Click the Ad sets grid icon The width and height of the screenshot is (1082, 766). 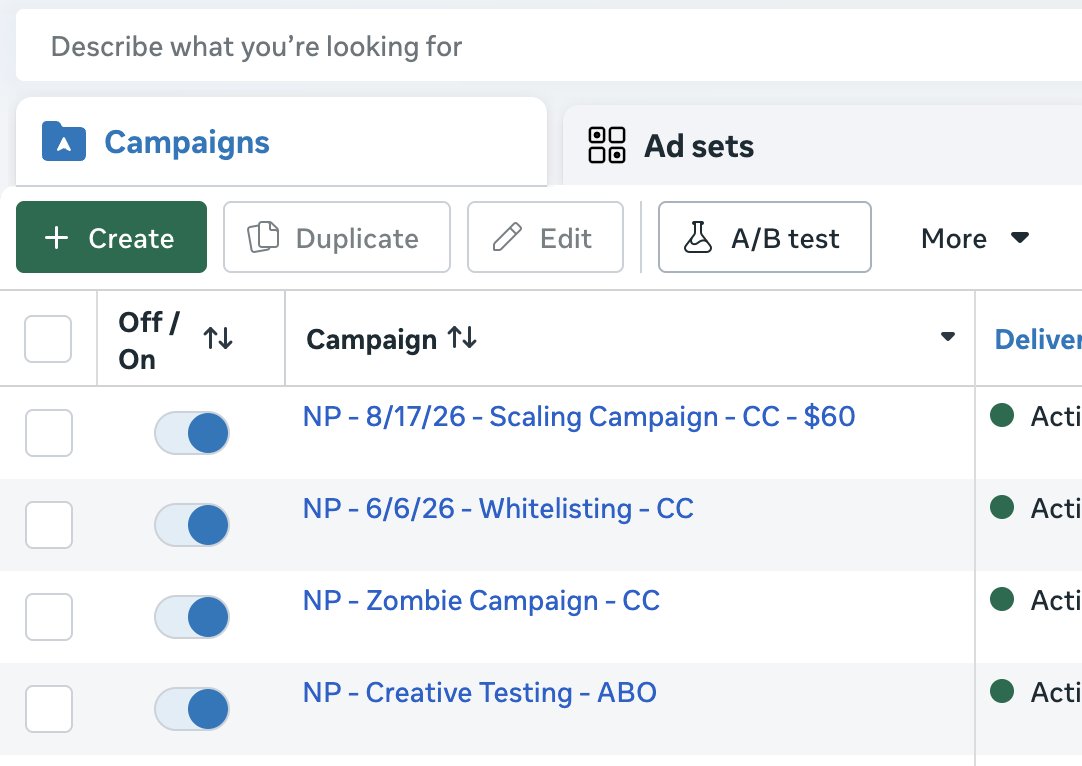point(607,145)
